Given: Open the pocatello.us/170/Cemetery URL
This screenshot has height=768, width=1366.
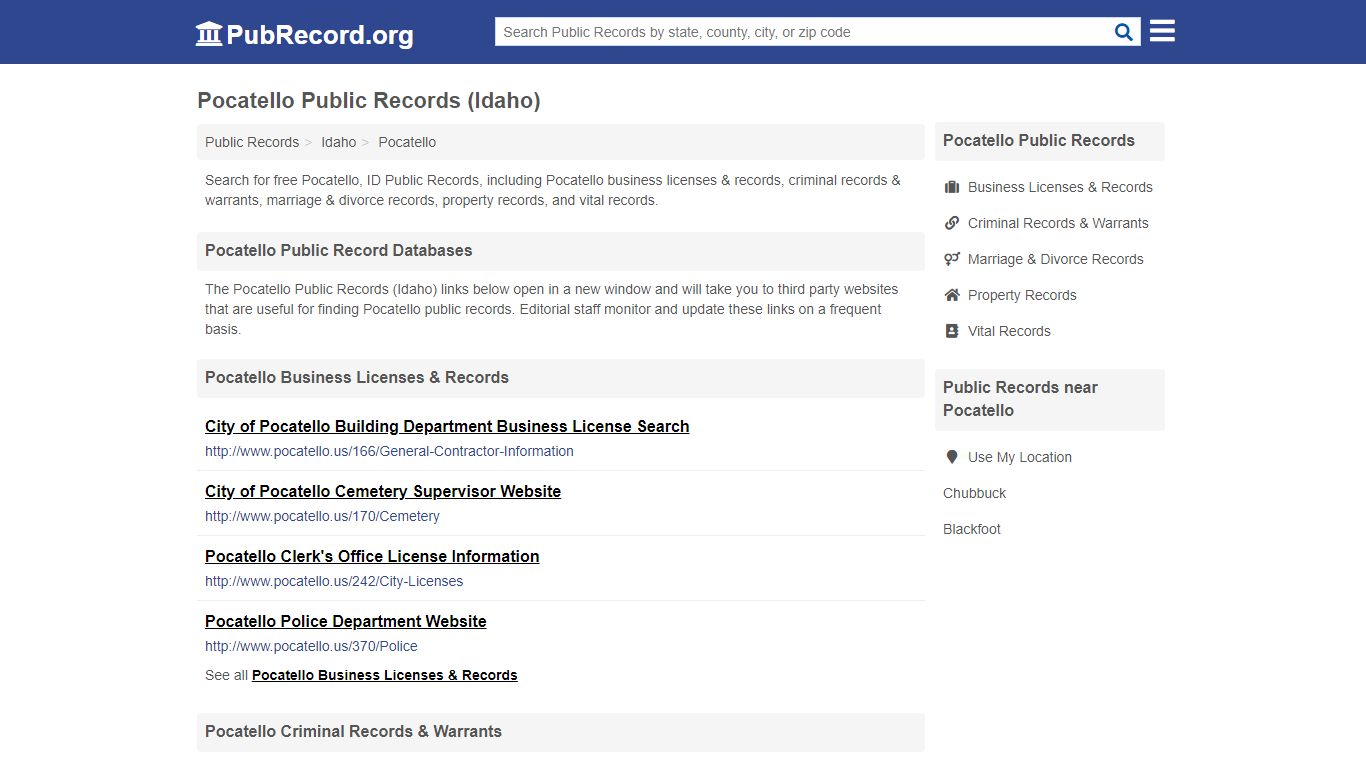Looking at the screenshot, I should [322, 516].
